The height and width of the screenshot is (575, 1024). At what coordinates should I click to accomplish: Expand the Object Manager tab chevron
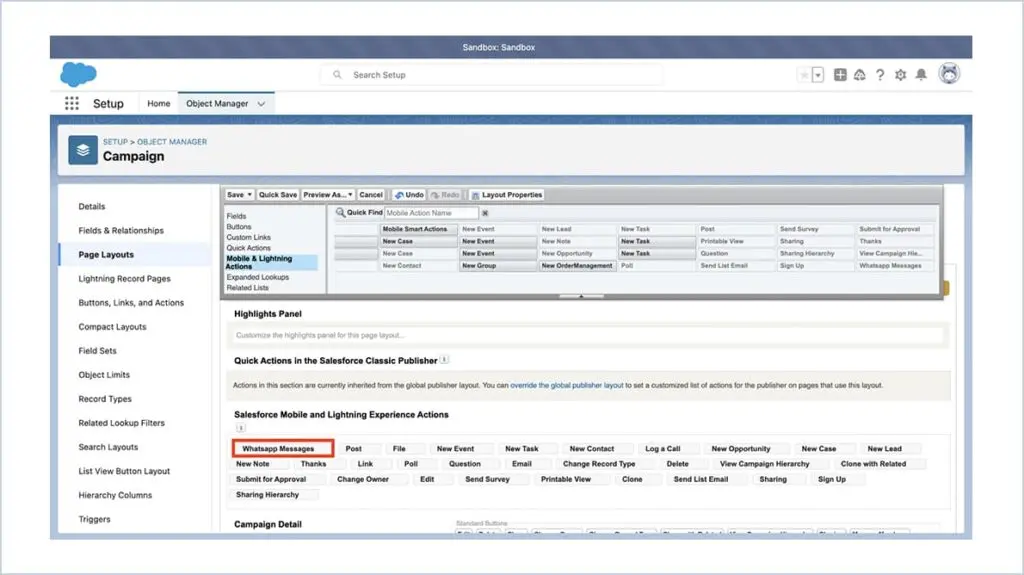click(x=261, y=104)
